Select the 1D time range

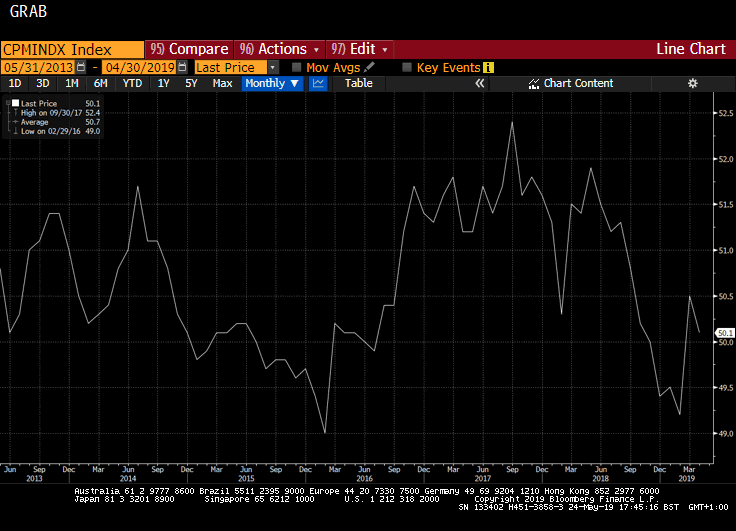pos(15,84)
